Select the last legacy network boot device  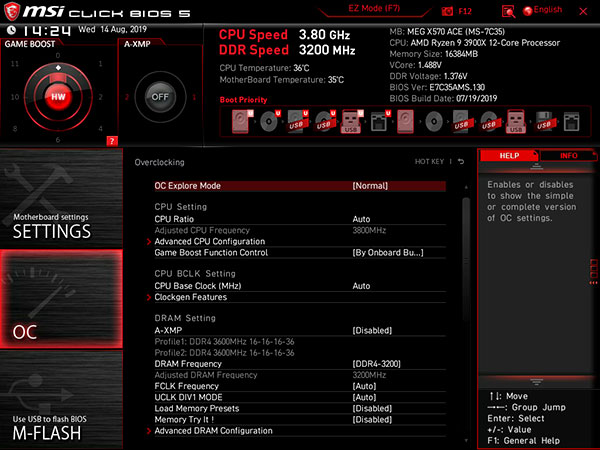coord(571,121)
